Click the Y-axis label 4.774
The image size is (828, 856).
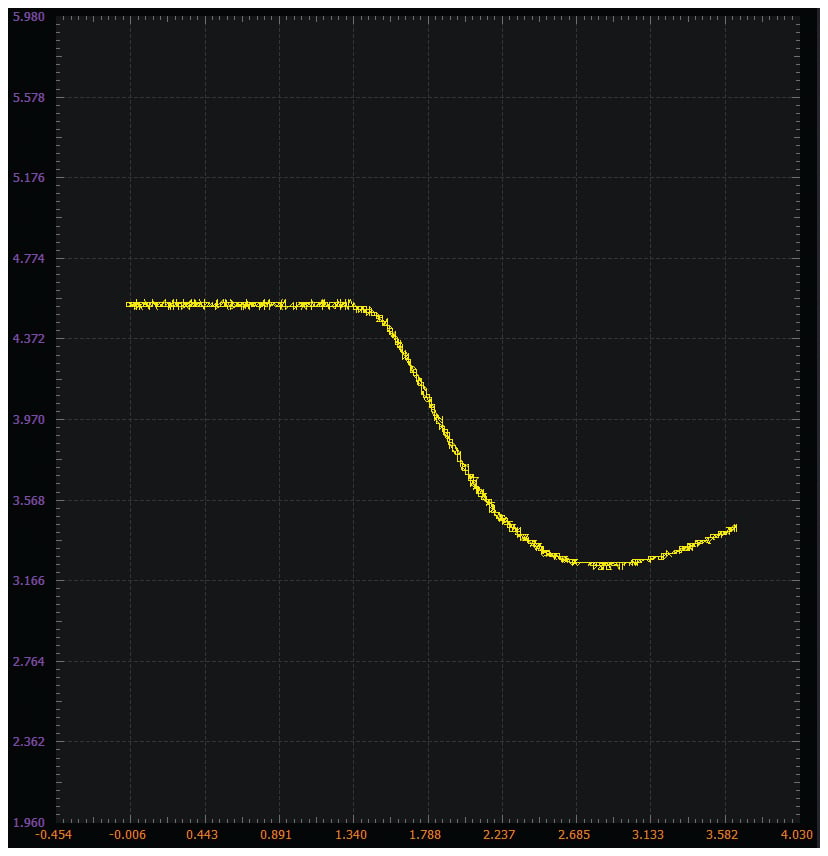[x=29, y=258]
